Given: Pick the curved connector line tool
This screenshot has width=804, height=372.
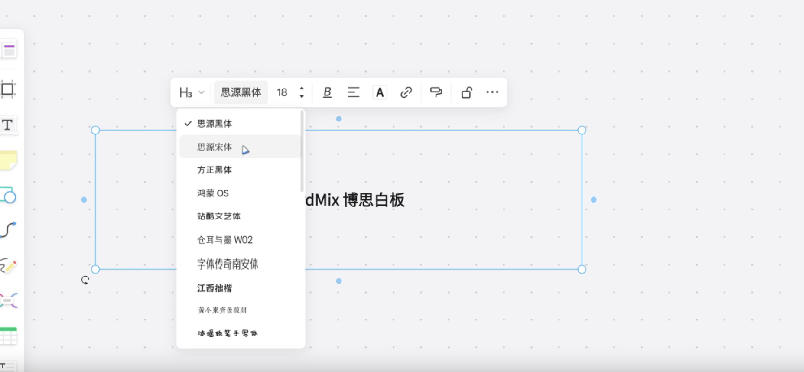Looking at the screenshot, I should click(x=8, y=230).
